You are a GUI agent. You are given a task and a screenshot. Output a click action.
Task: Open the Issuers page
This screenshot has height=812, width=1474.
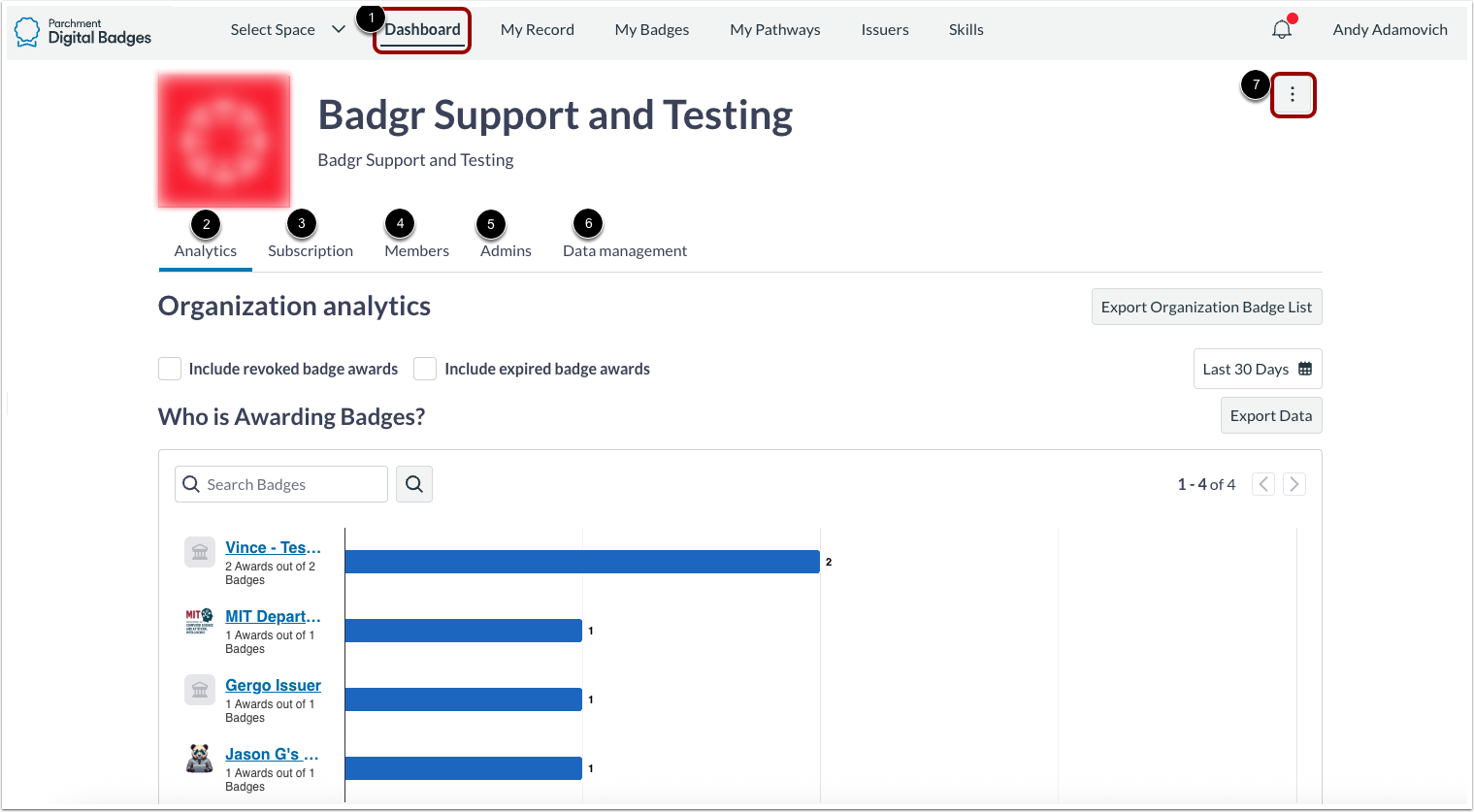885,30
